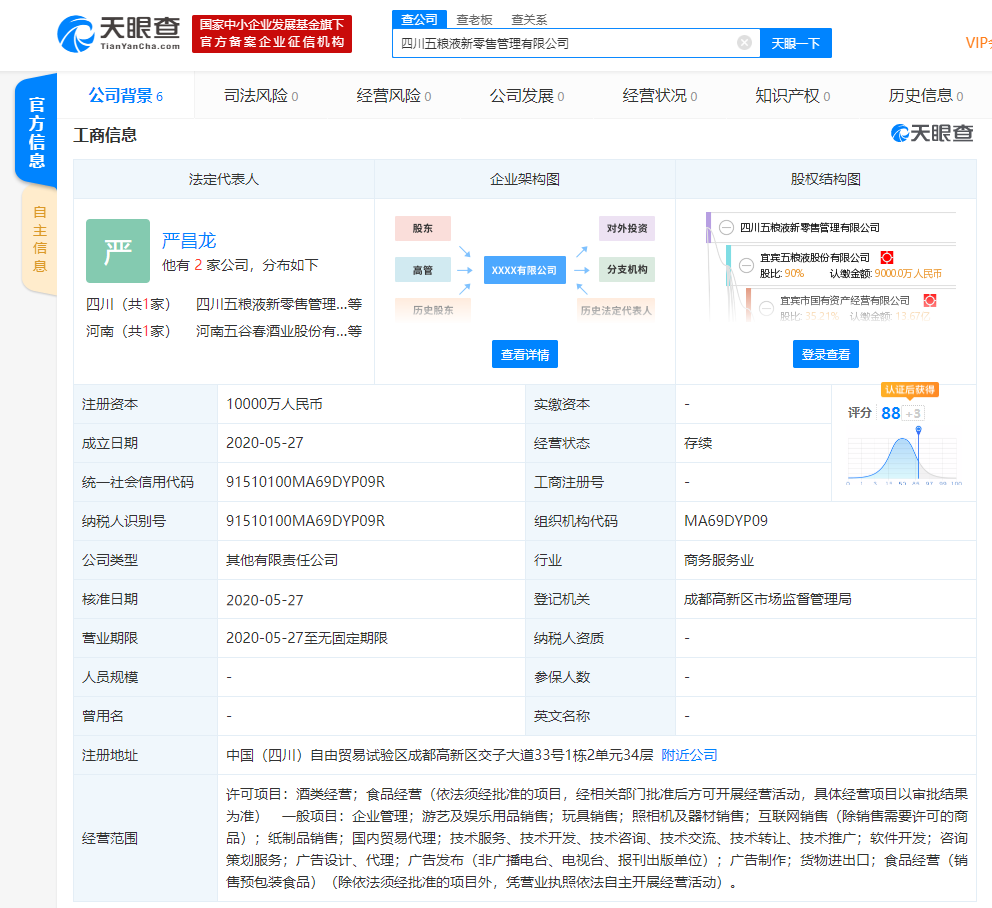
Task: Click the 查看详情 button under 企业架构图
Action: tap(525, 354)
